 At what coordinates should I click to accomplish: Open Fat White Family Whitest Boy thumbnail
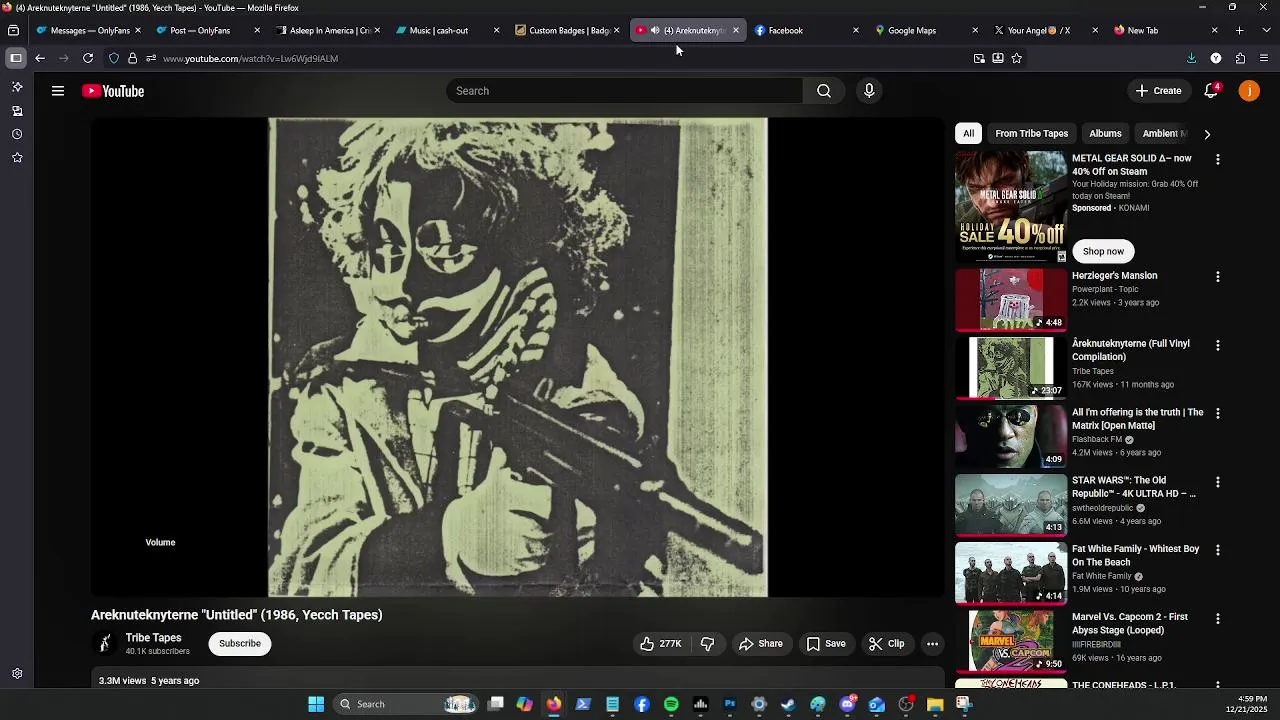click(1011, 573)
